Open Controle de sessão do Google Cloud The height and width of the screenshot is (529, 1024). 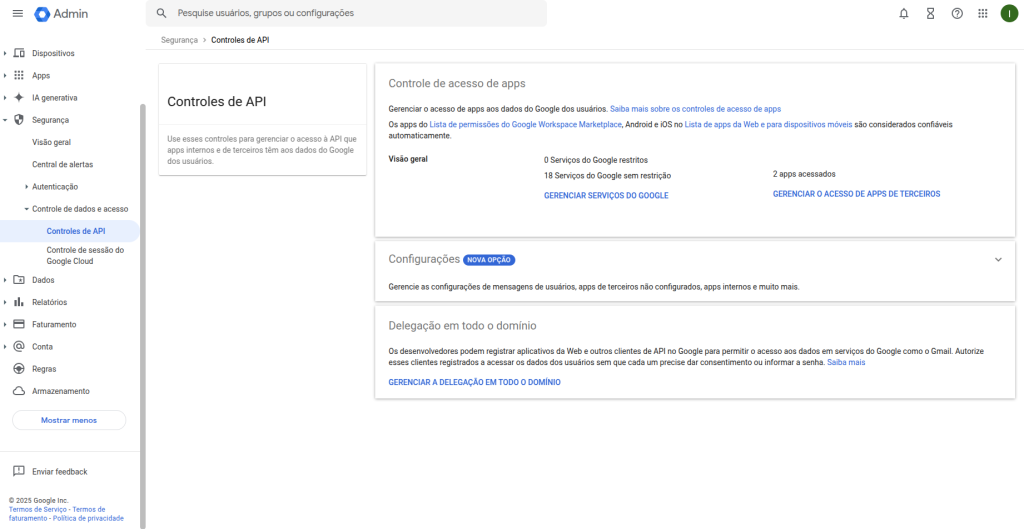tap(85, 255)
